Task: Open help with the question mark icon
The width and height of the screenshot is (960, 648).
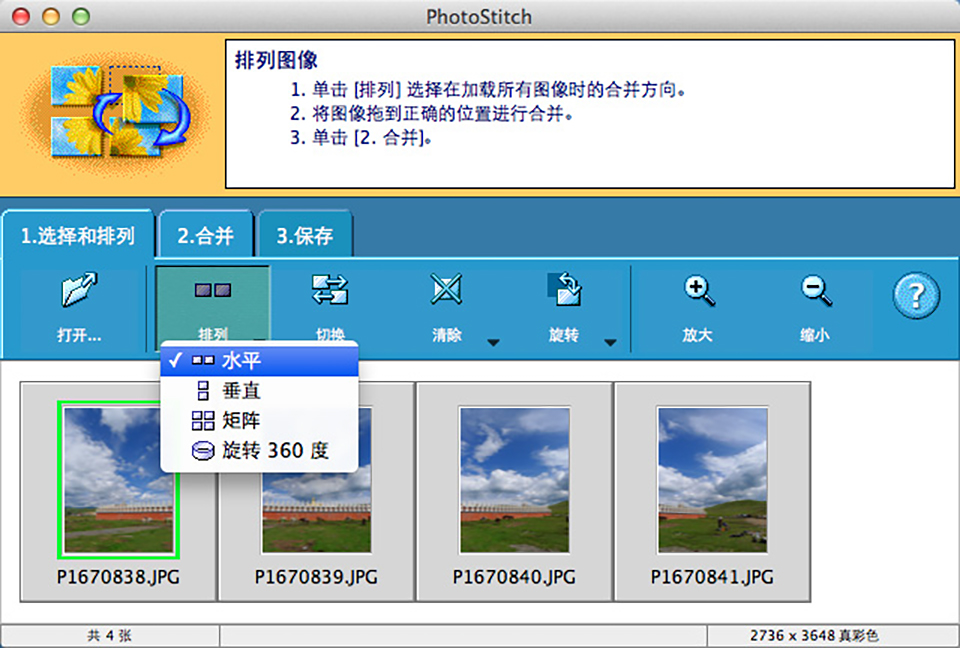Action: tap(916, 297)
